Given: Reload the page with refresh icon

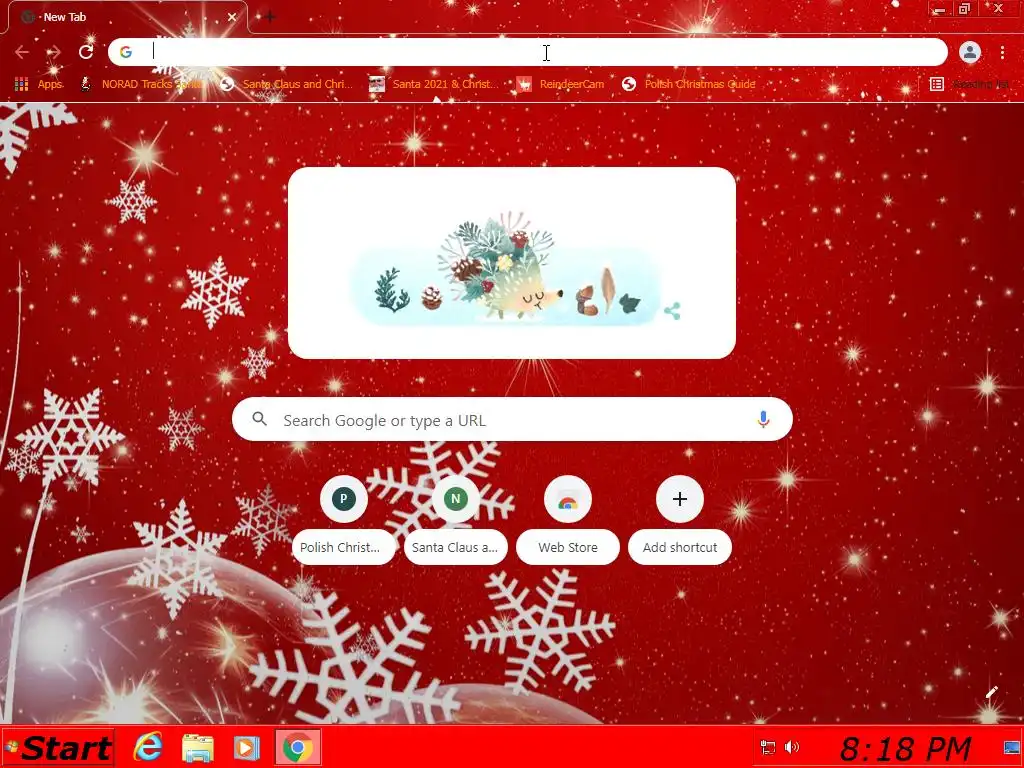Looking at the screenshot, I should [86, 52].
